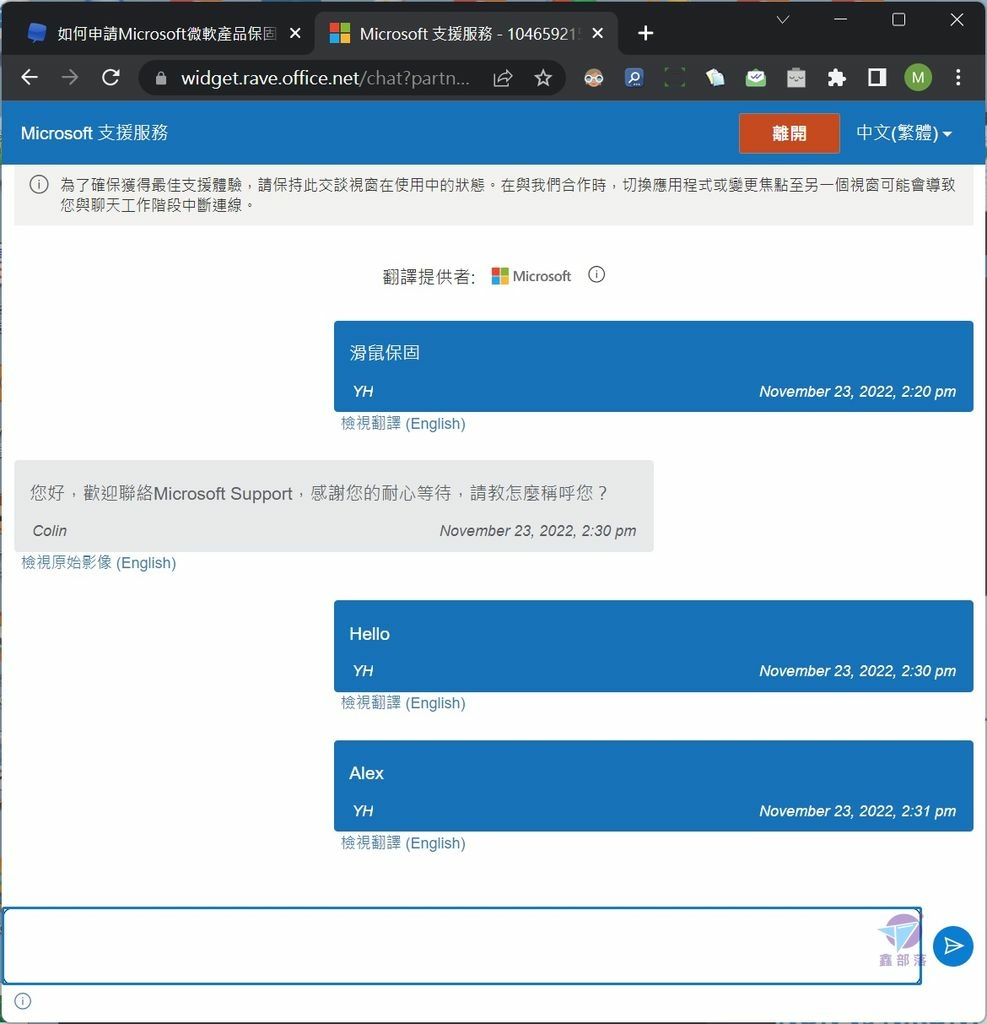The height and width of the screenshot is (1024, 987).
Task: Expand the 中文(繁體) language dropdown
Action: pyautogui.click(x=904, y=133)
